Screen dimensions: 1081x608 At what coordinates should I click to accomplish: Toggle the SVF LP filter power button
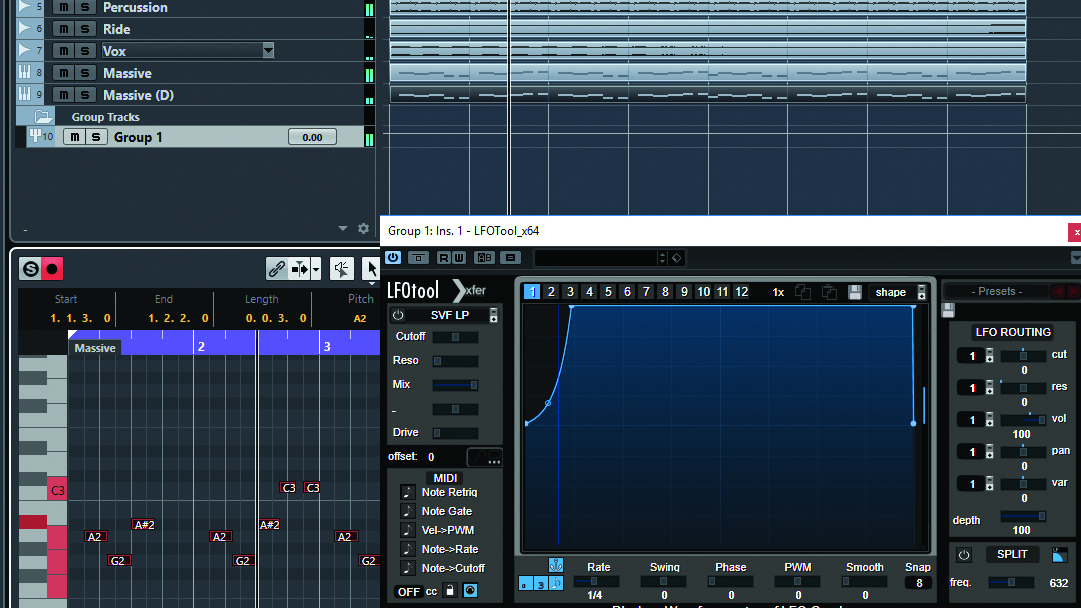coord(398,315)
